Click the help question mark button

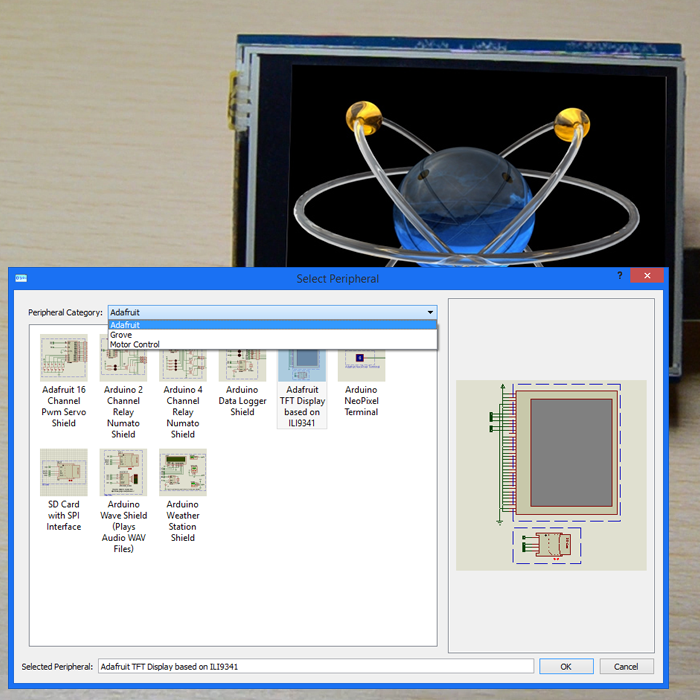coord(620,276)
